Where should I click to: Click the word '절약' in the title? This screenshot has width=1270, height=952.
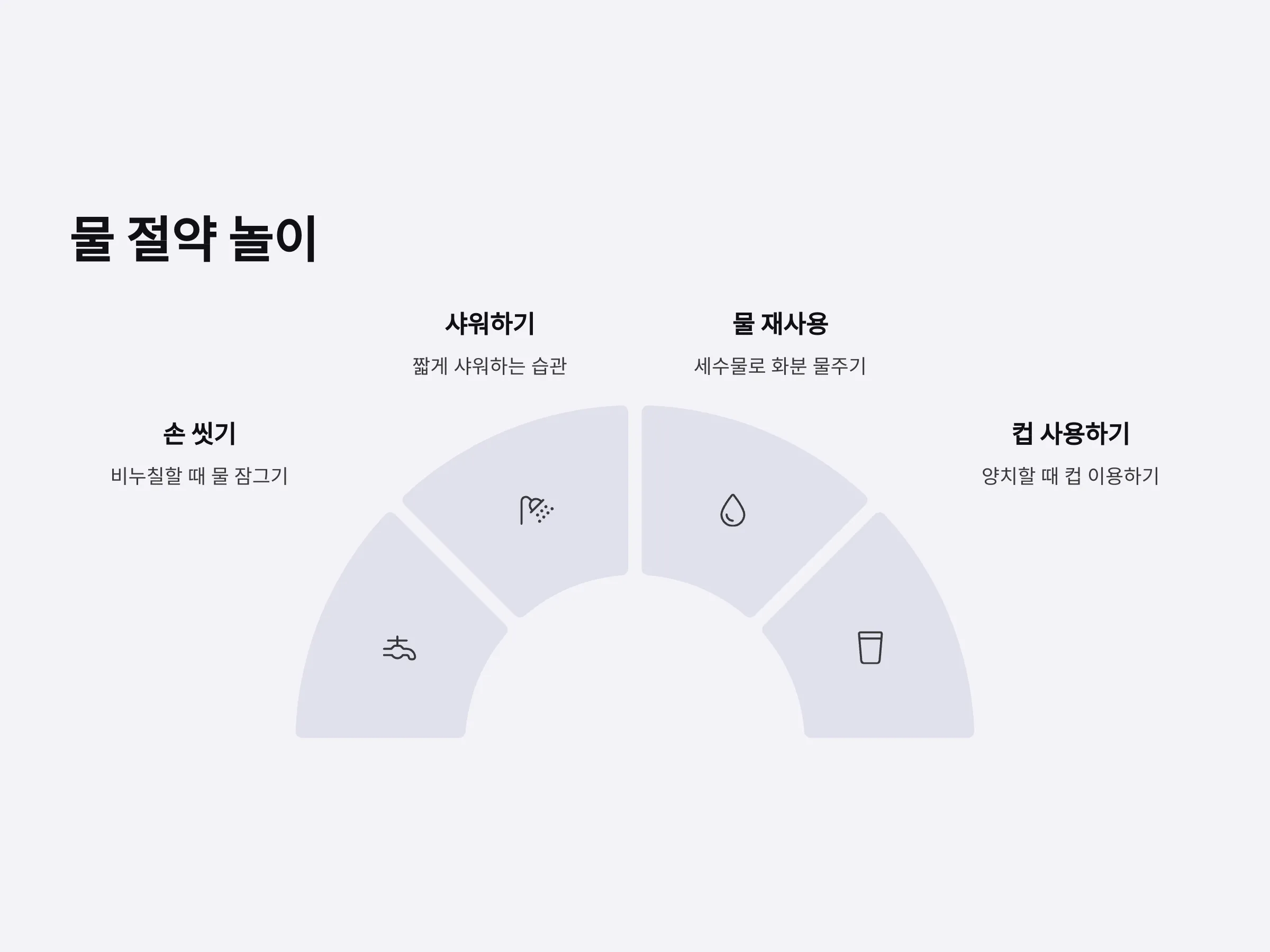(x=171, y=239)
